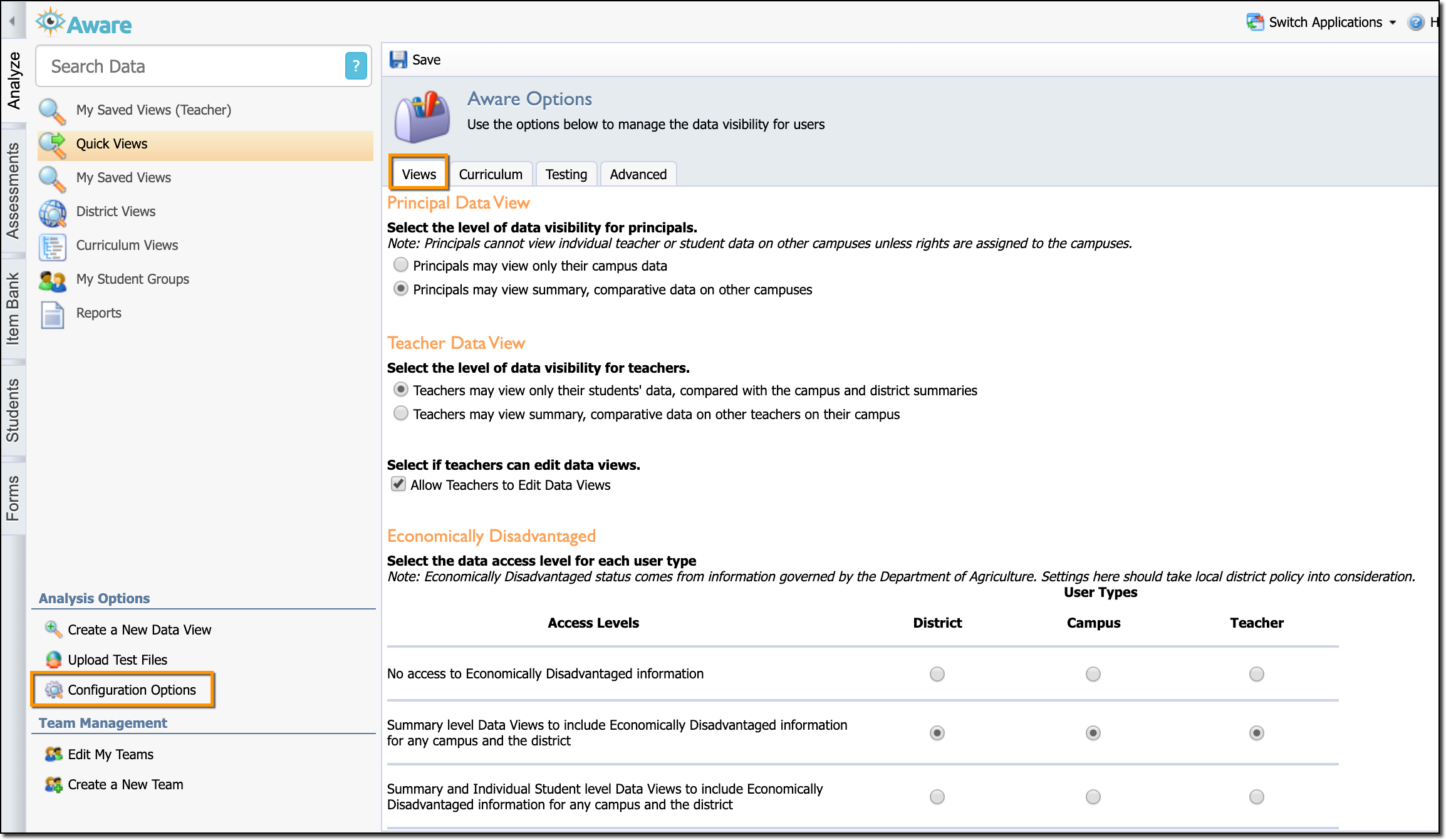
Task: Select No access radio for District
Action: (x=937, y=674)
